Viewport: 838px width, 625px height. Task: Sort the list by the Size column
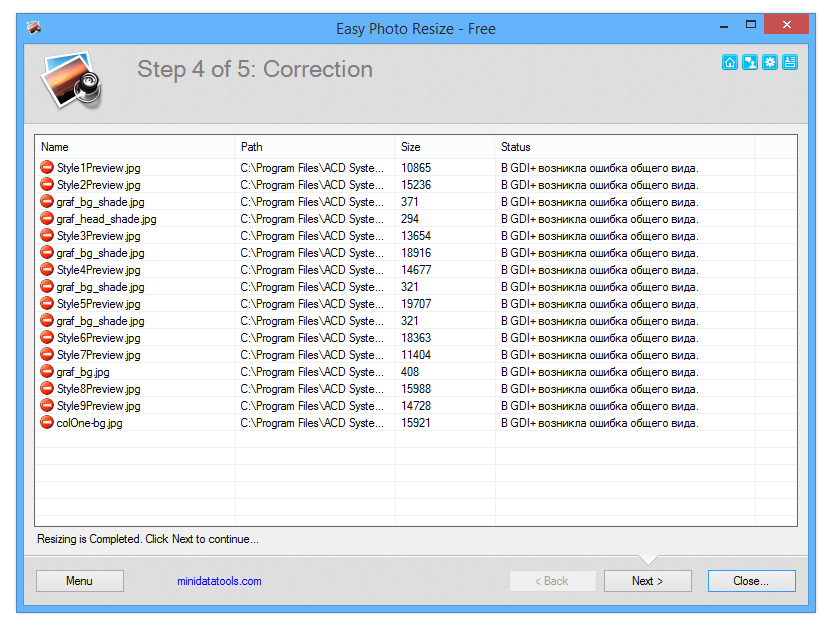tap(445, 147)
